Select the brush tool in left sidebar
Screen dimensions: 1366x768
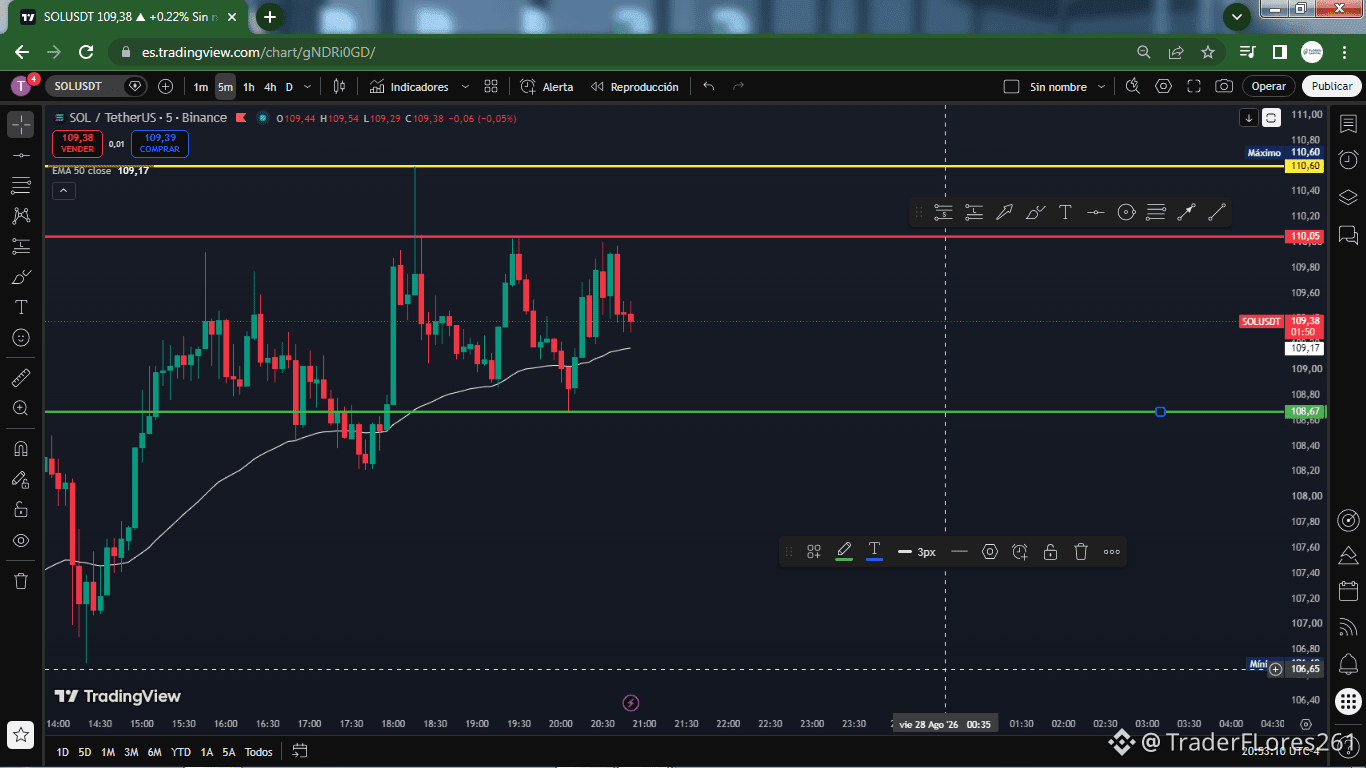click(20, 277)
